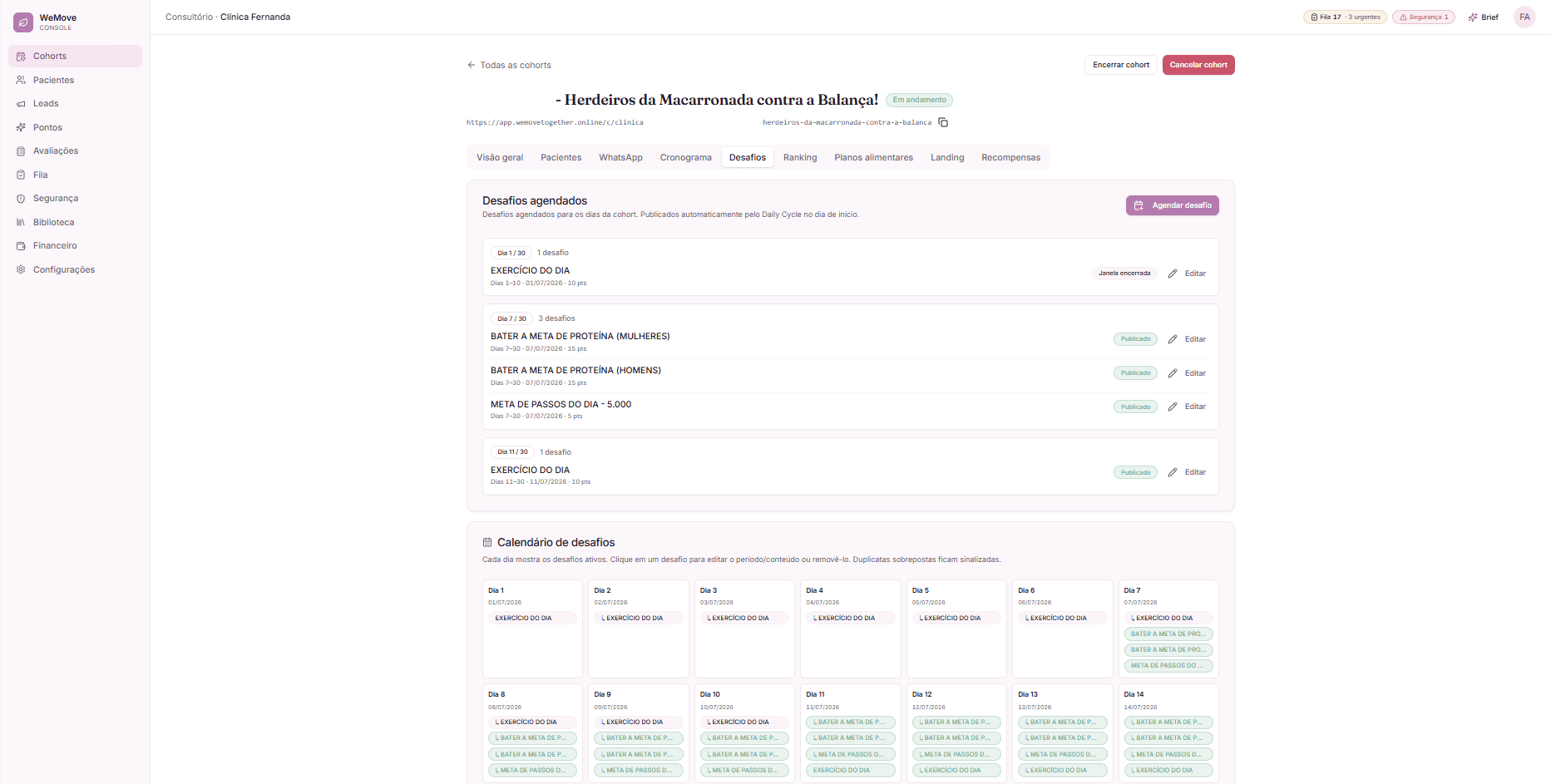
Task: Open EXERCÍCIO DO DIA in calendar Dia 2
Action: [639, 618]
